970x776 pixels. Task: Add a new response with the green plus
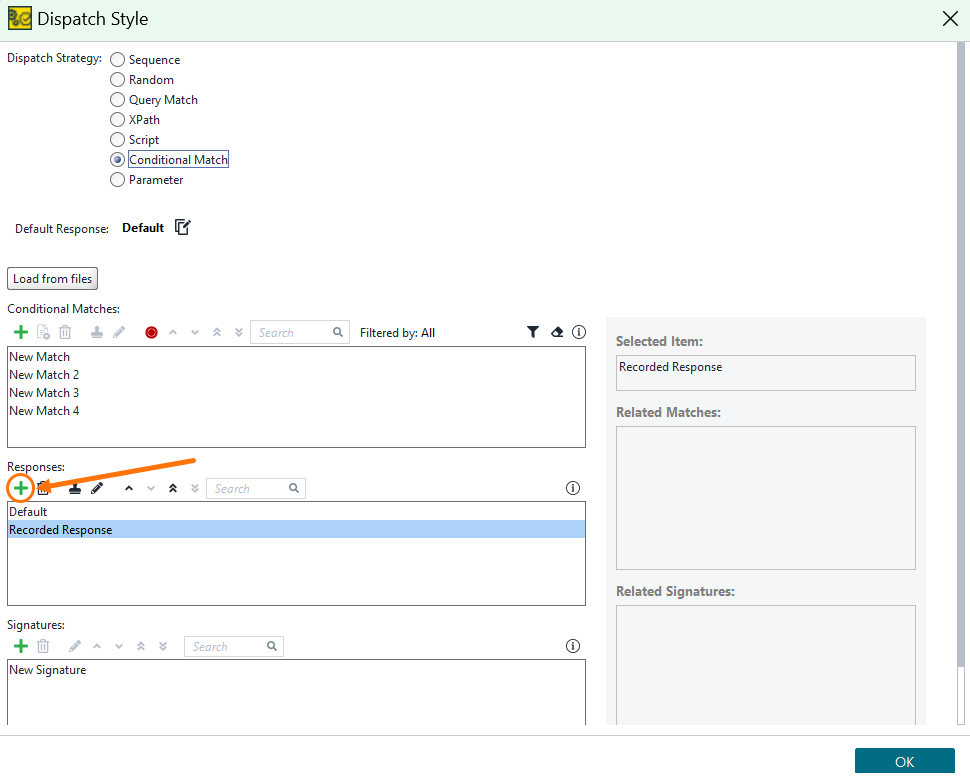tap(20, 488)
